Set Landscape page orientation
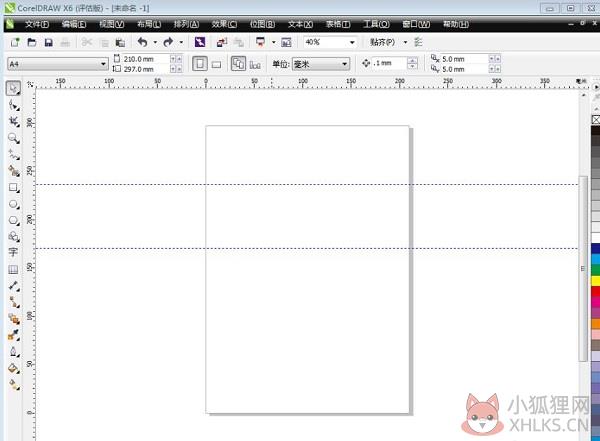Viewport: 600px width, 441px height. (x=217, y=64)
